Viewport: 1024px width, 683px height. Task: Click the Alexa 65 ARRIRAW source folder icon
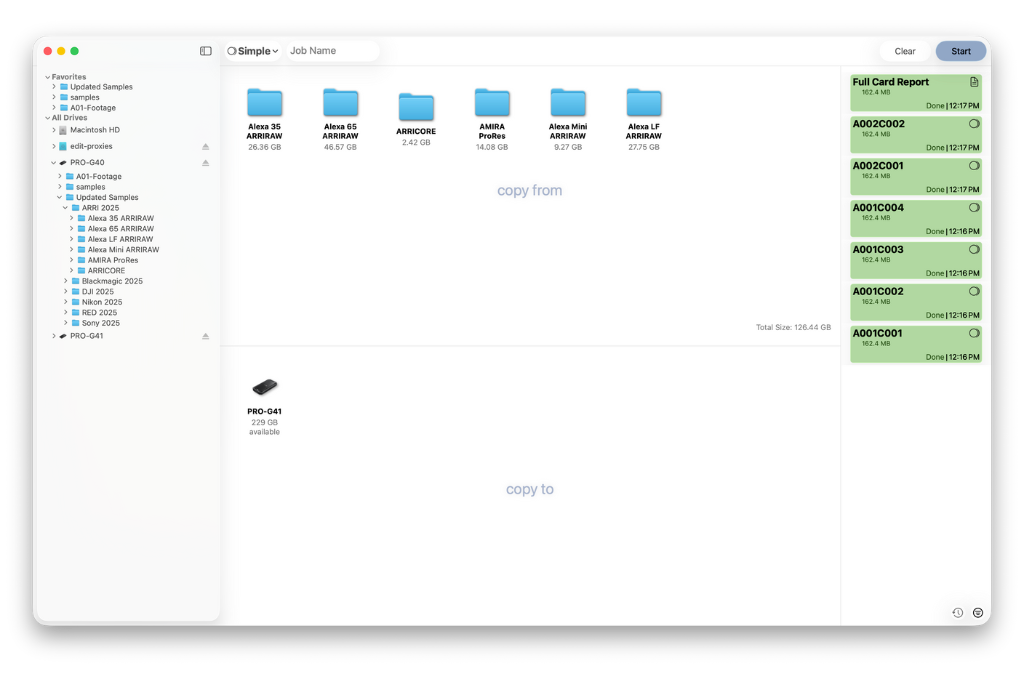340,102
